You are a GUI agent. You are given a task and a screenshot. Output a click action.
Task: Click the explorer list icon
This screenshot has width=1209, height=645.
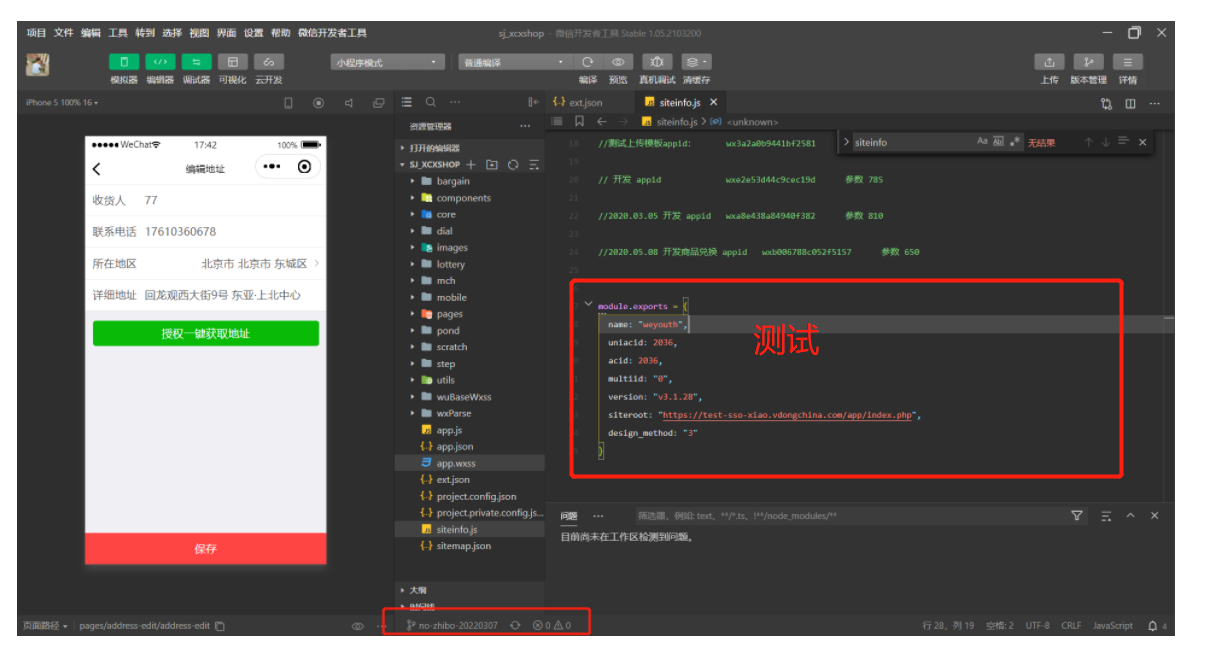pyautogui.click(x=407, y=102)
